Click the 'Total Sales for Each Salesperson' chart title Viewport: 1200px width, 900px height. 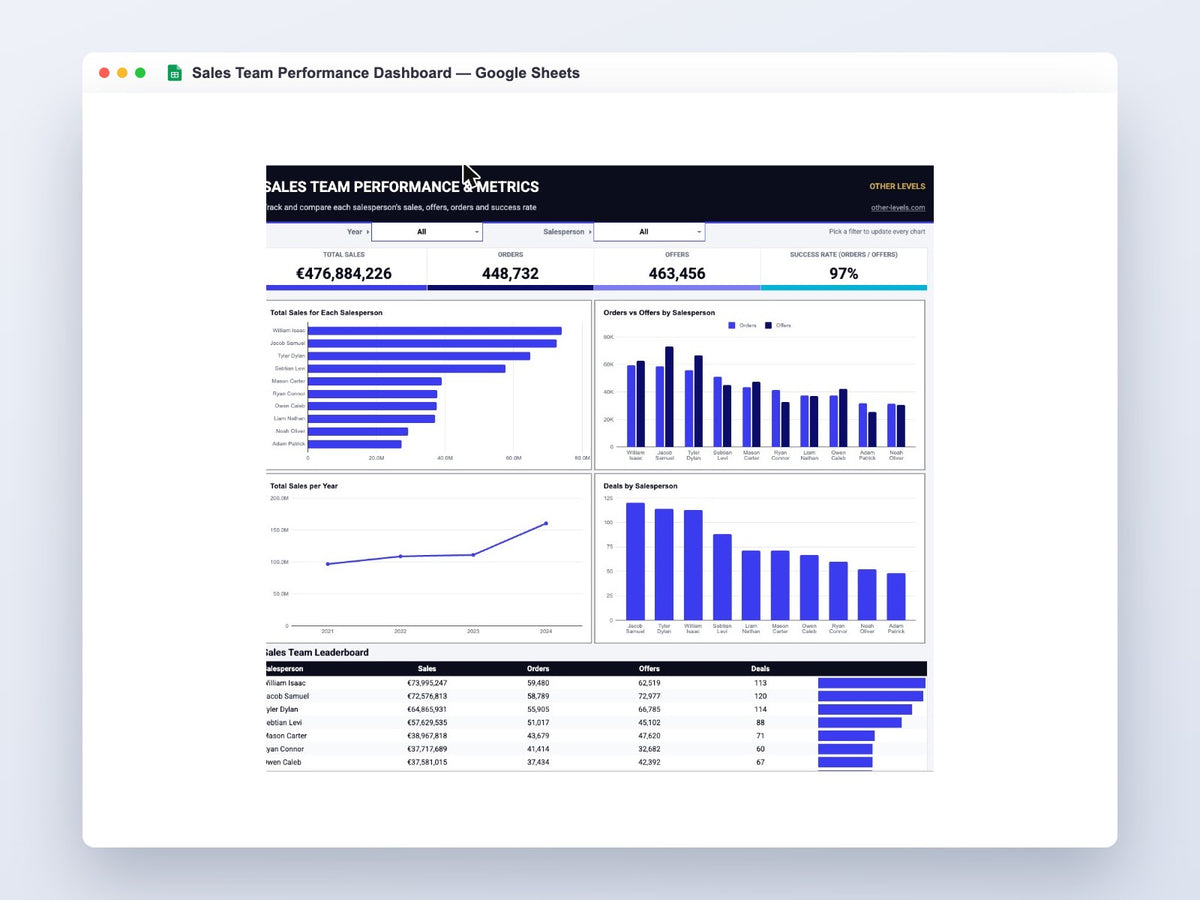pos(326,313)
